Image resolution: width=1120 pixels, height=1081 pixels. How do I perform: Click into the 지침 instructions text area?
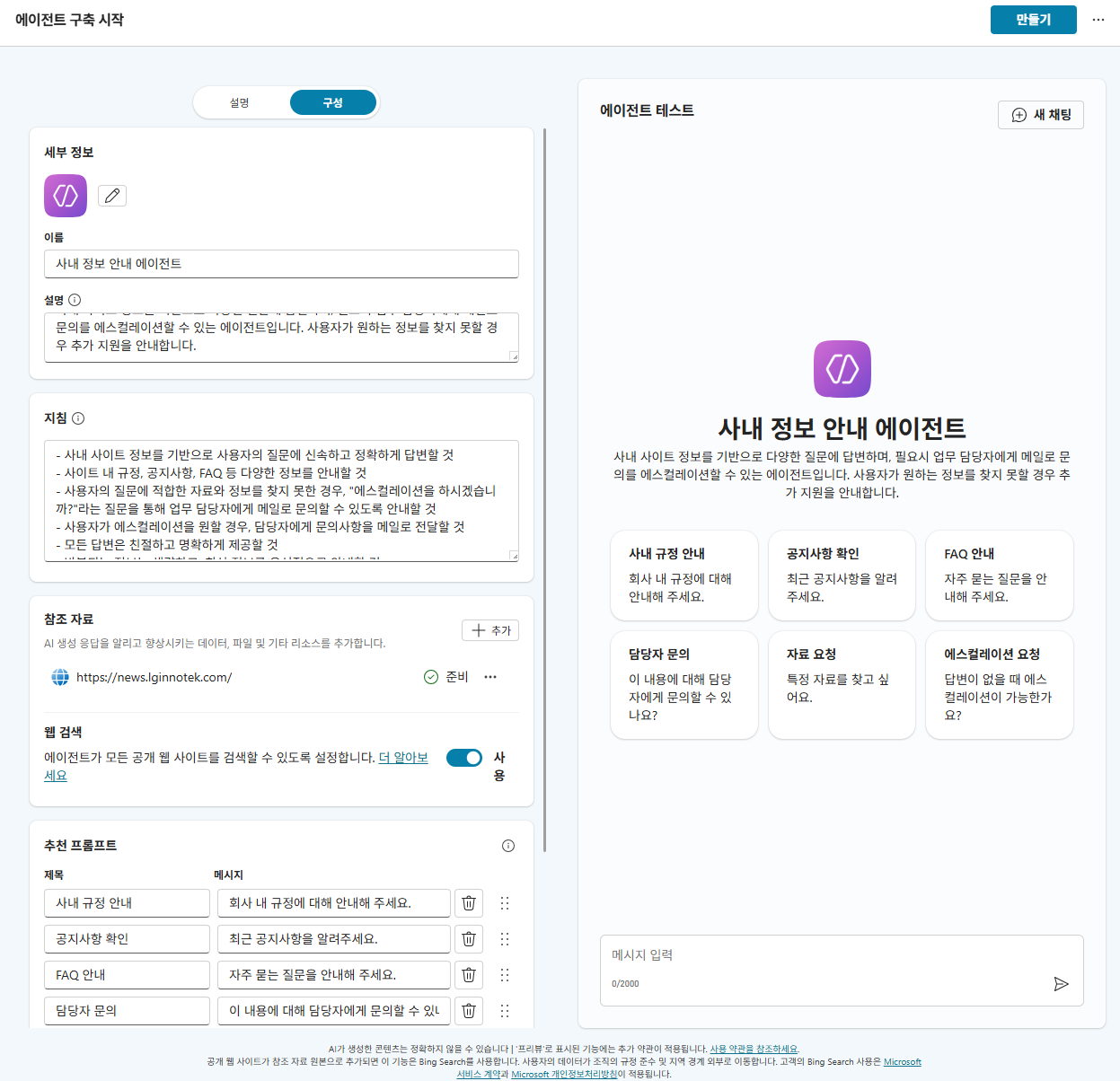281,501
